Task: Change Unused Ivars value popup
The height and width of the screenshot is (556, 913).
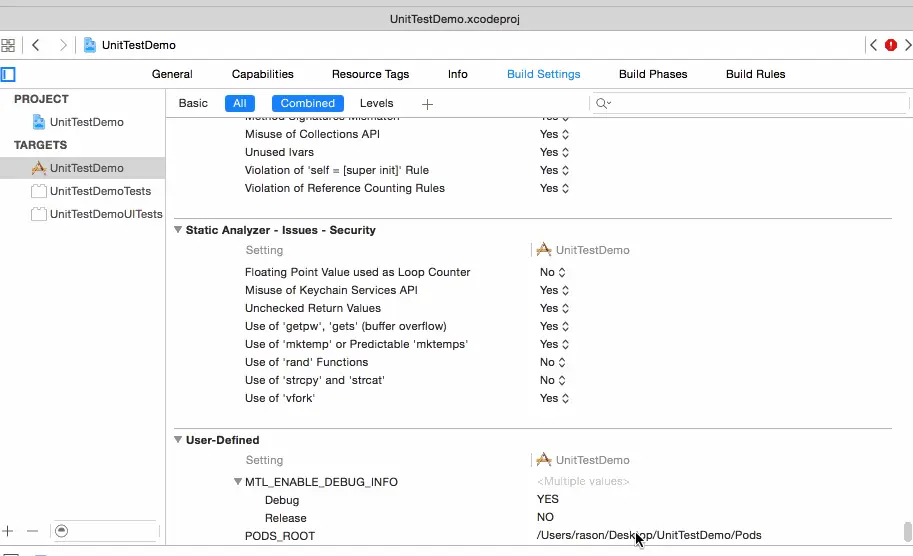Action: (x=554, y=152)
